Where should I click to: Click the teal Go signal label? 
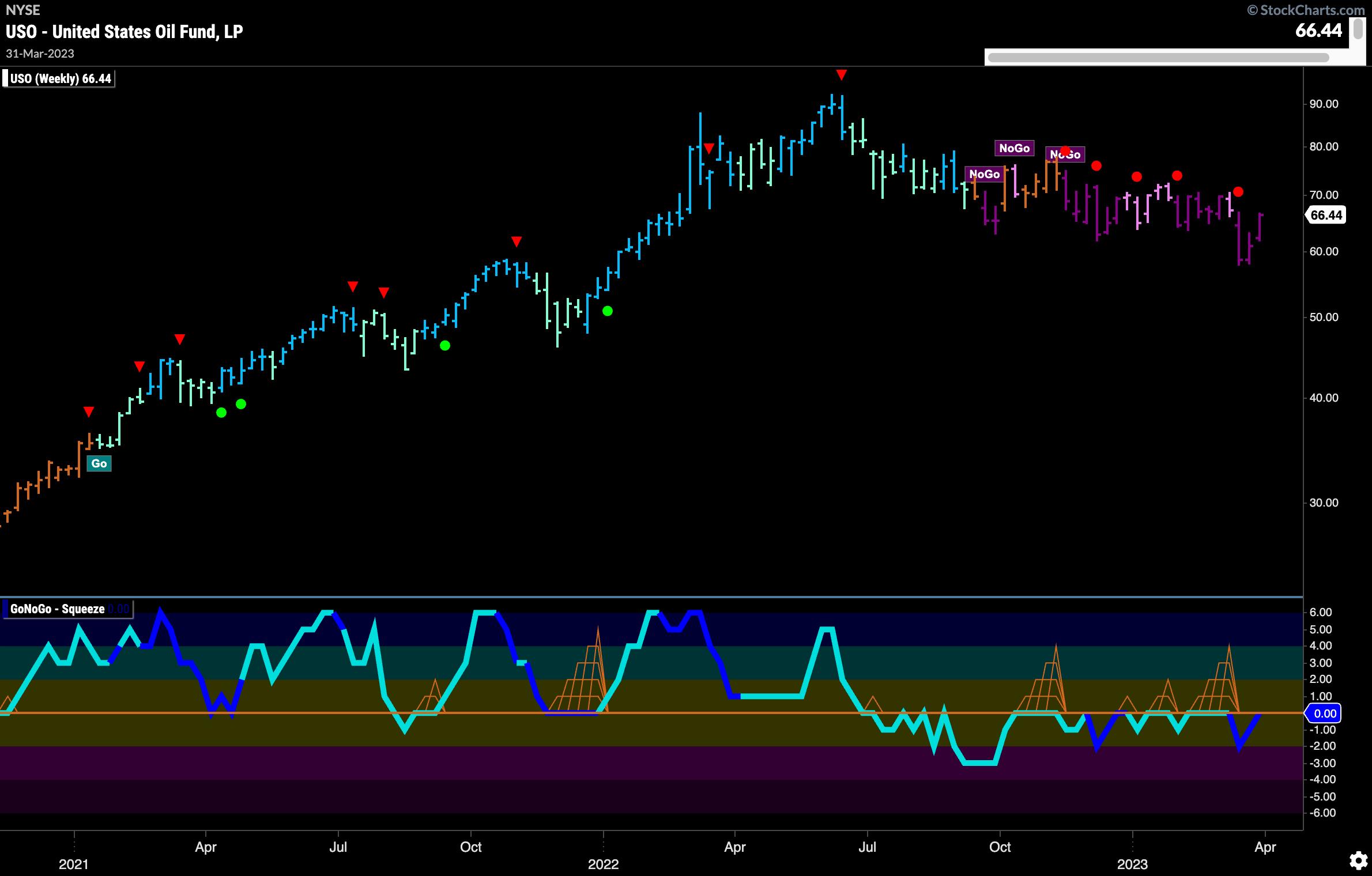tap(99, 463)
